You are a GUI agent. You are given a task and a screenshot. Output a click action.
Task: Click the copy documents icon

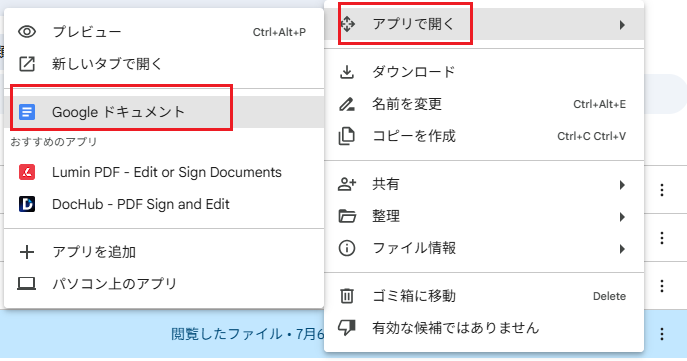[347, 136]
